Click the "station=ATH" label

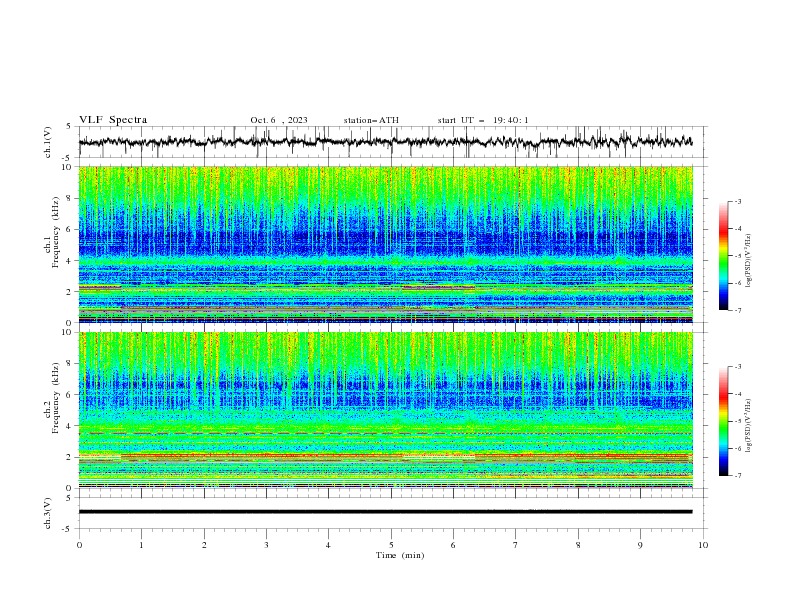[371, 120]
